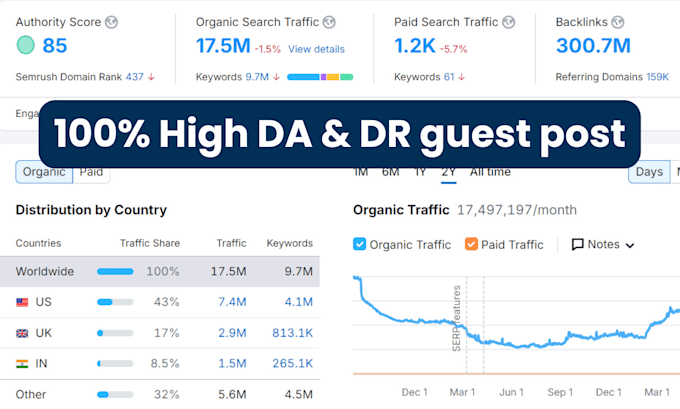Click the UK flag icon
This screenshot has height=409, width=680.
tap(22, 333)
